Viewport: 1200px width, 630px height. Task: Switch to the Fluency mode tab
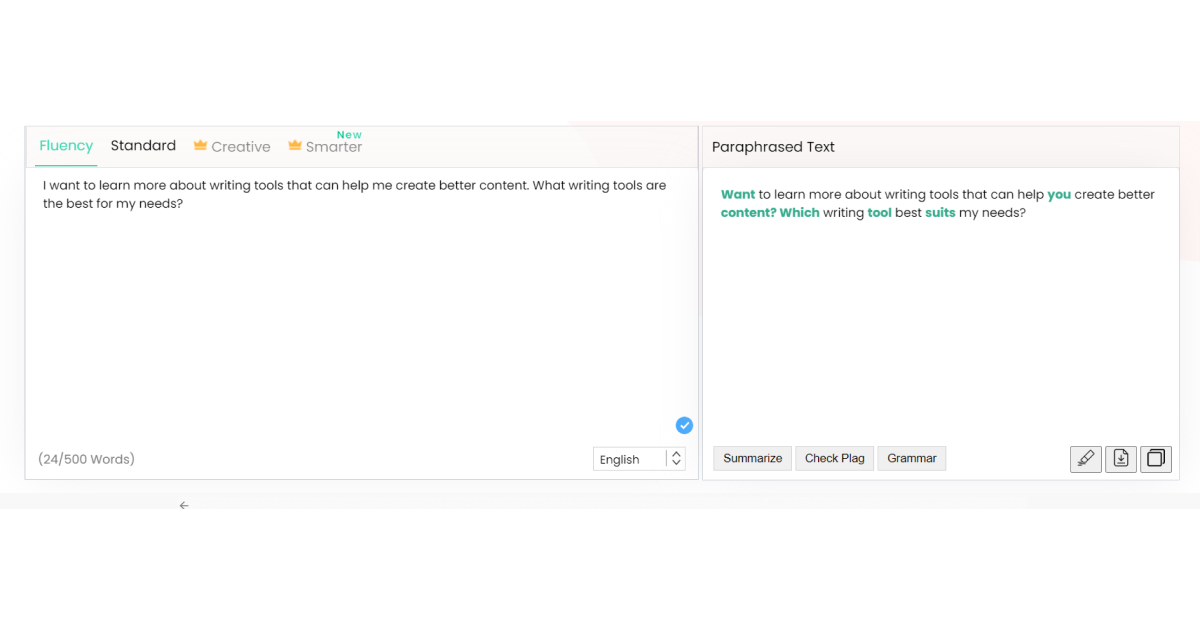[x=66, y=146]
